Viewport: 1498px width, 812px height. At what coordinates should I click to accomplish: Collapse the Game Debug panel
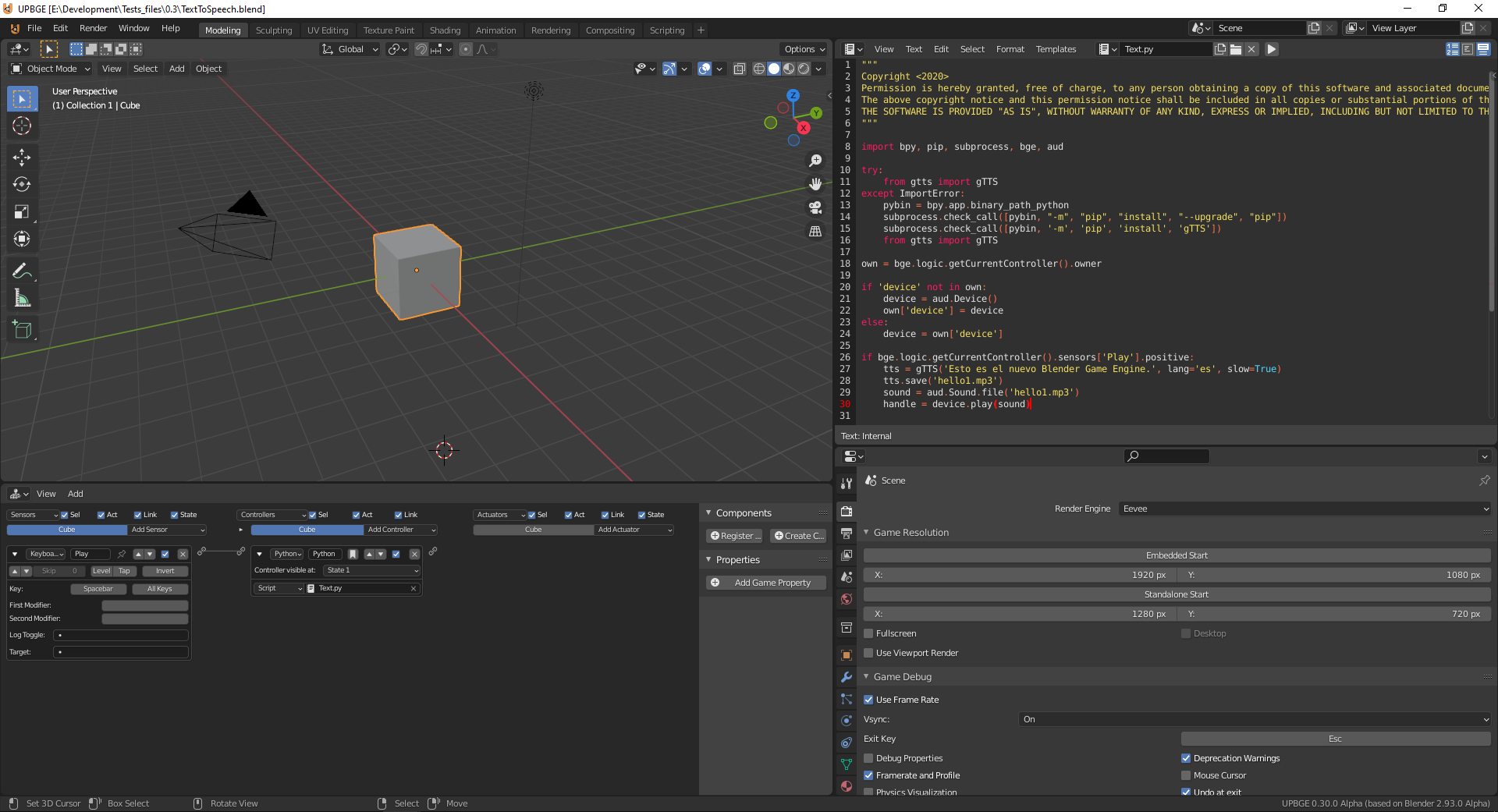866,676
